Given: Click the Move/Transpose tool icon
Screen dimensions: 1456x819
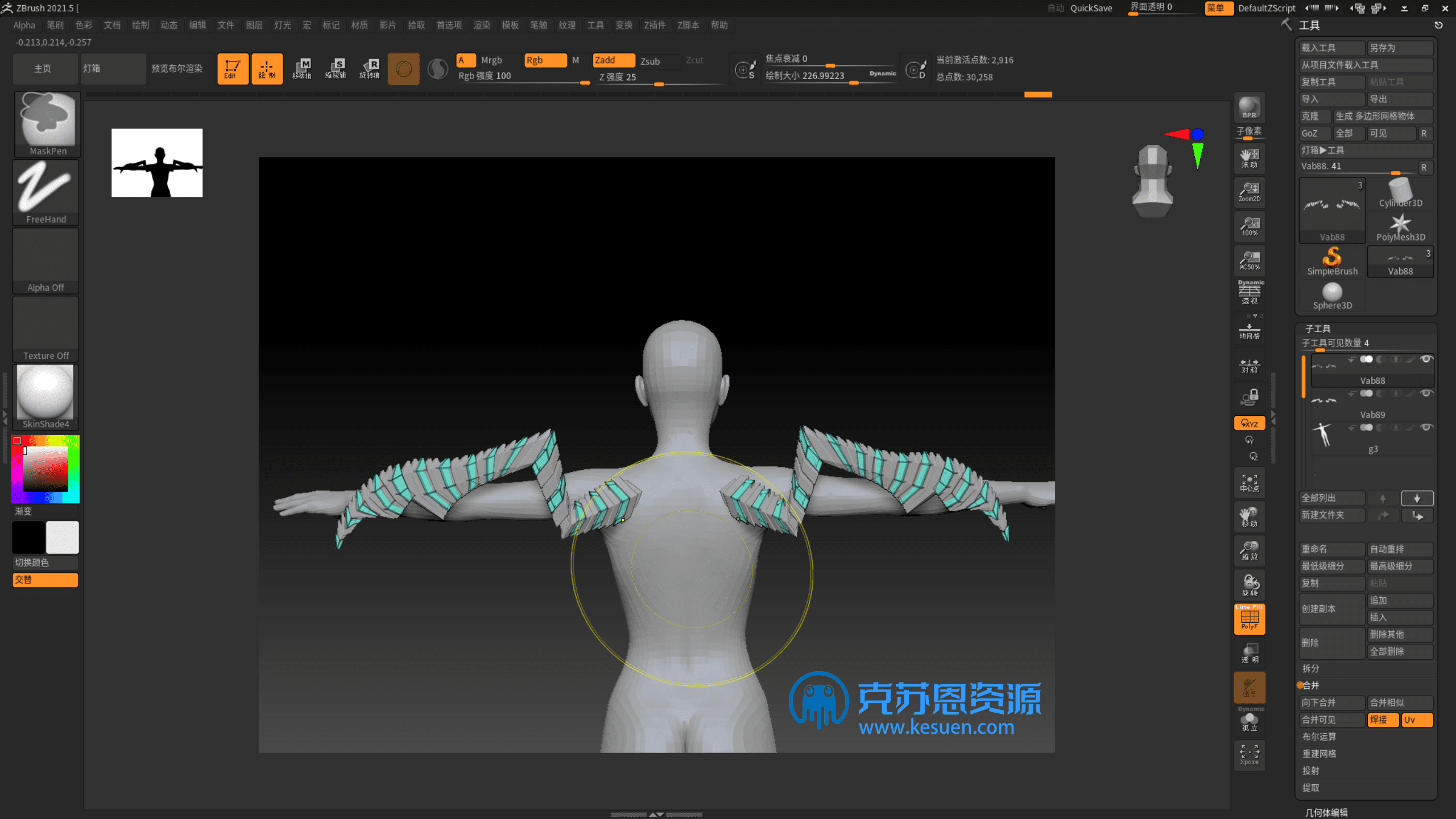Looking at the screenshot, I should pos(303,67).
